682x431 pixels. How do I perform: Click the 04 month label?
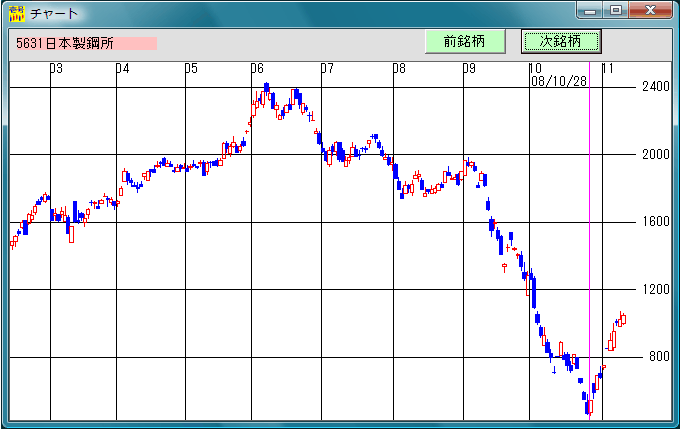[x=123, y=68]
